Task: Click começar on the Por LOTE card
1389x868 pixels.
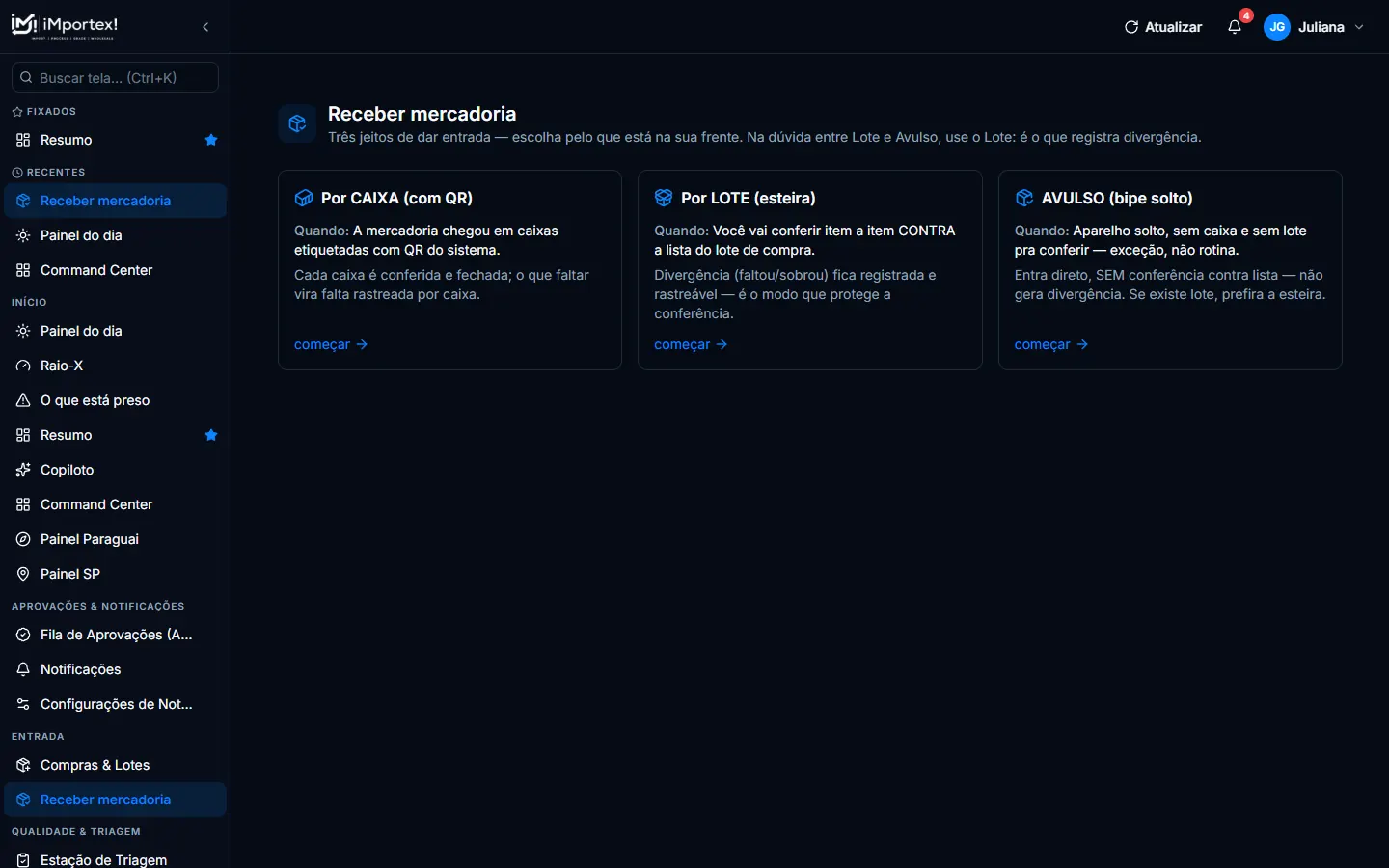Action: pos(691,344)
